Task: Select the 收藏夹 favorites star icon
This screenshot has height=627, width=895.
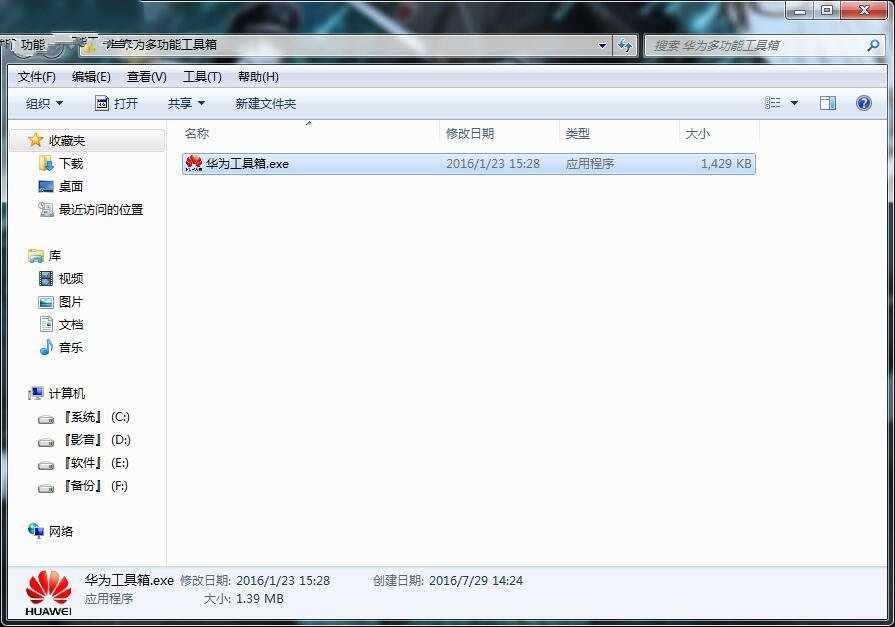Action: point(35,140)
